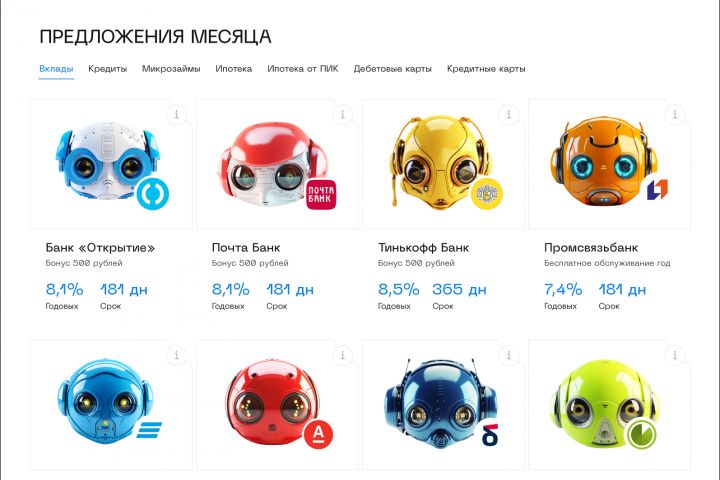Go to the Кредитные карты tab

[x=486, y=69]
